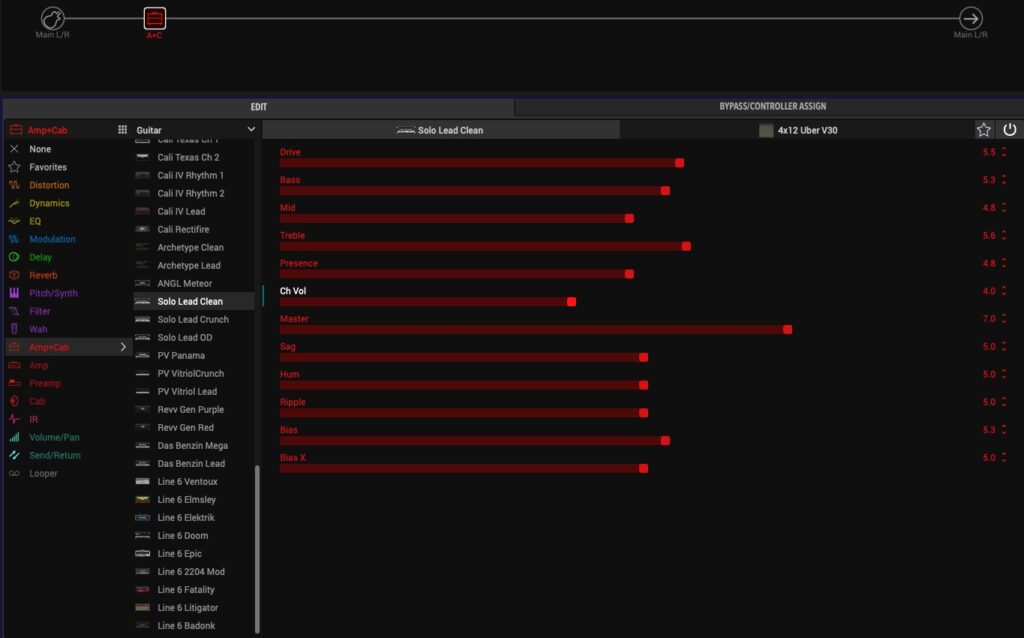The width and height of the screenshot is (1024, 638).
Task: Choose the Line 6 Litigator amp model
Action: point(187,607)
